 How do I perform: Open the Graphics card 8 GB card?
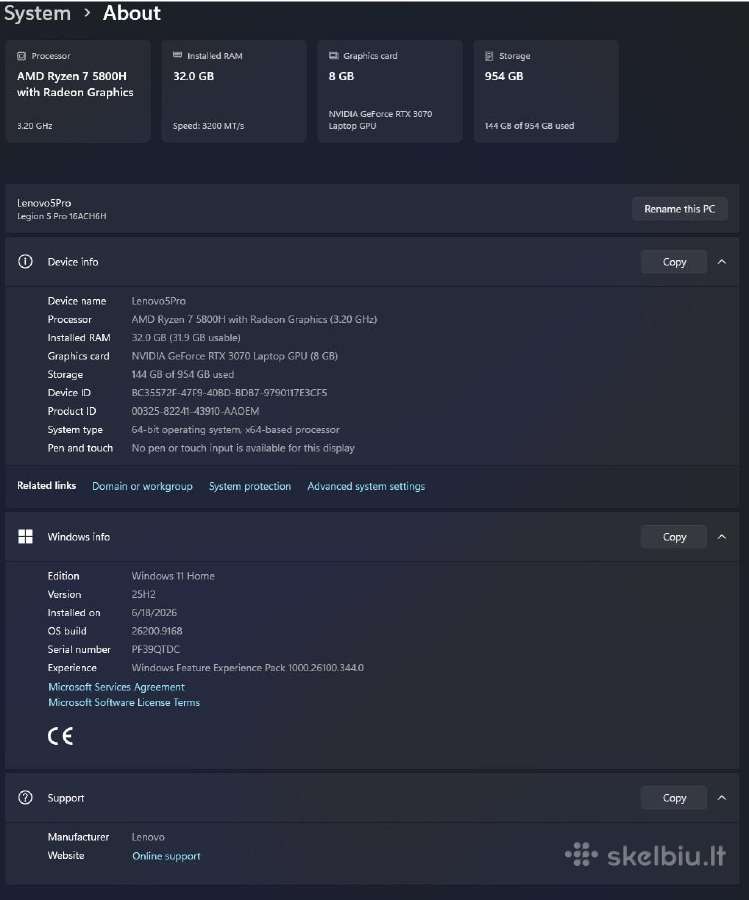tap(390, 91)
